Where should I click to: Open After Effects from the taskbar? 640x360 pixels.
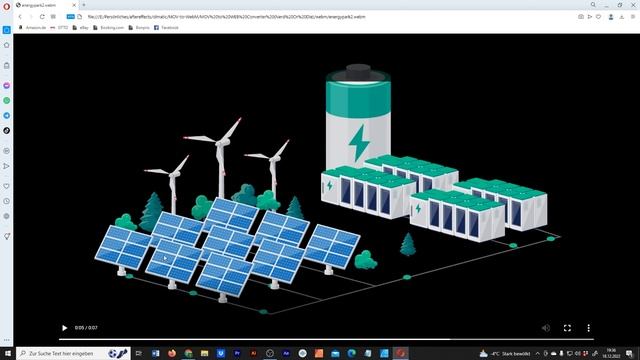(286, 353)
